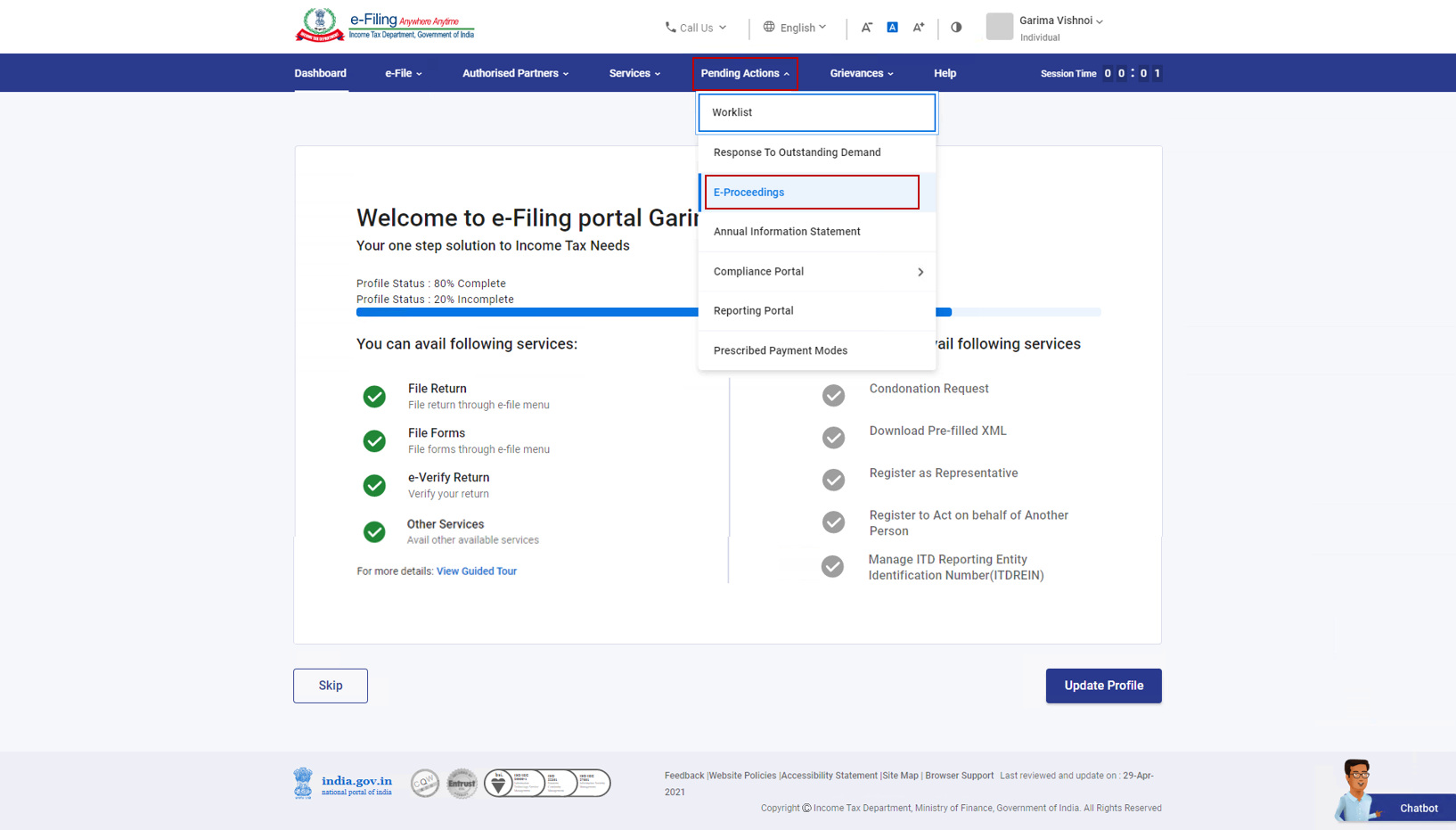Click grey check beside Condonation Request
Screen dimensions: 1456x830
(833, 395)
